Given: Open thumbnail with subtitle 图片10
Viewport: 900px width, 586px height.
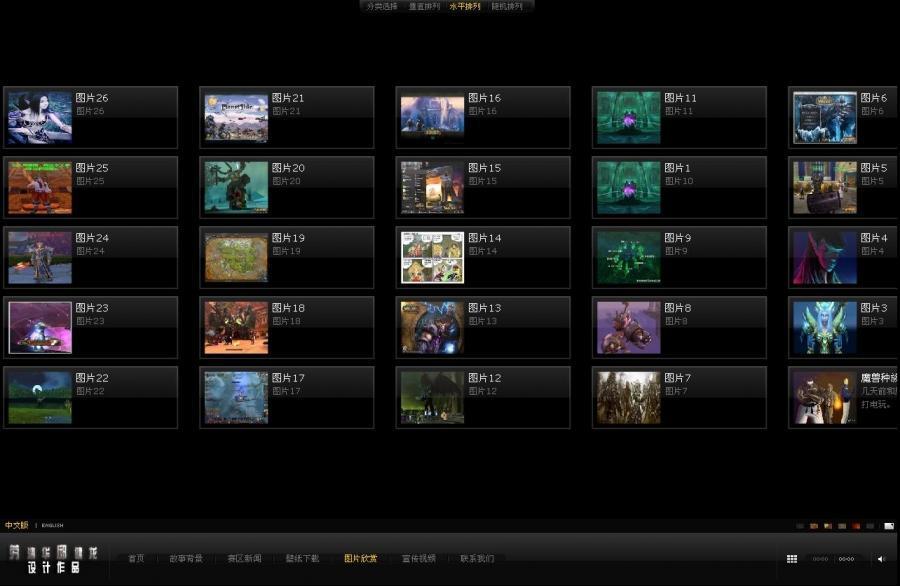Looking at the screenshot, I should (x=629, y=188).
